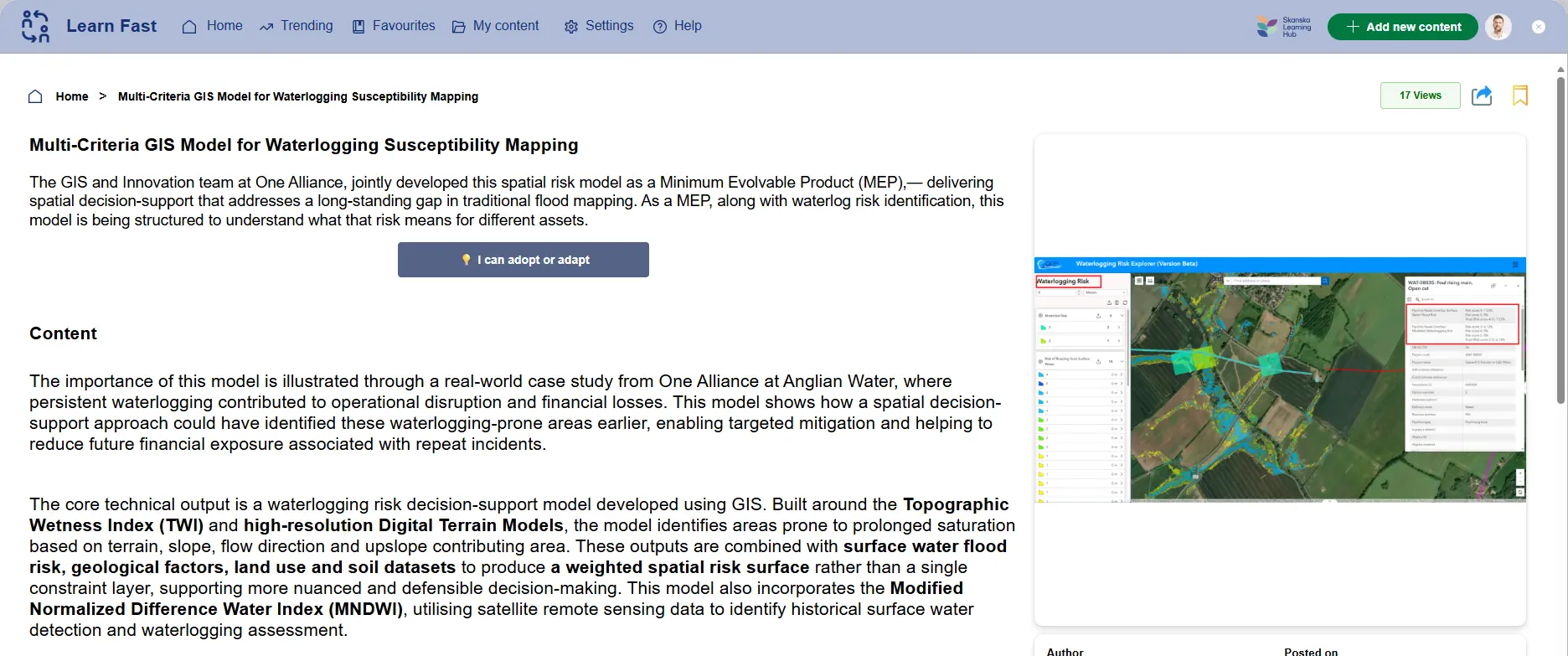This screenshot has height=656, width=1568.
Task: Click the breadcrumb home icon
Action: point(35,96)
